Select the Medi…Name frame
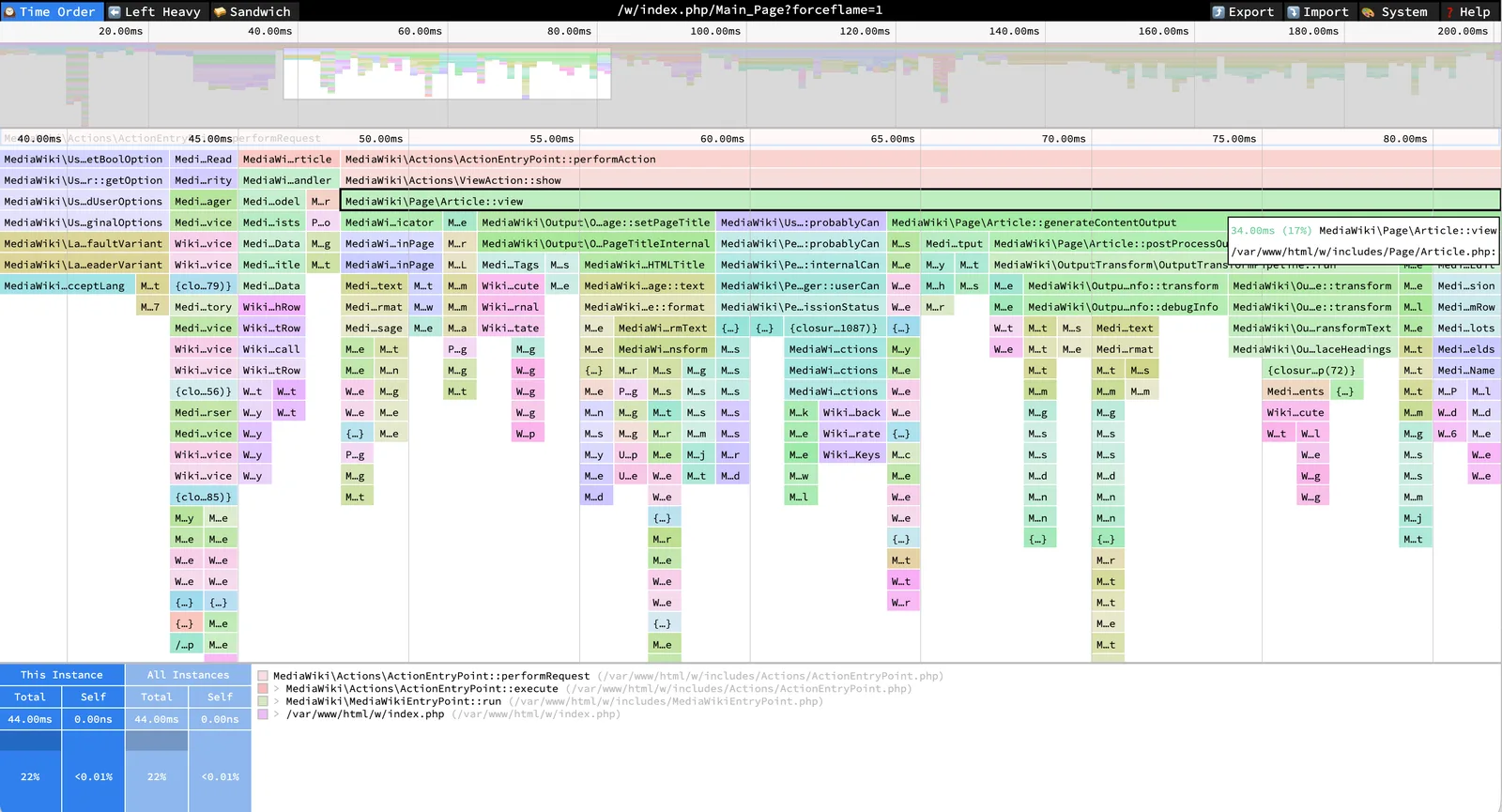Image resolution: width=1502 pixels, height=812 pixels. [x=1466, y=370]
